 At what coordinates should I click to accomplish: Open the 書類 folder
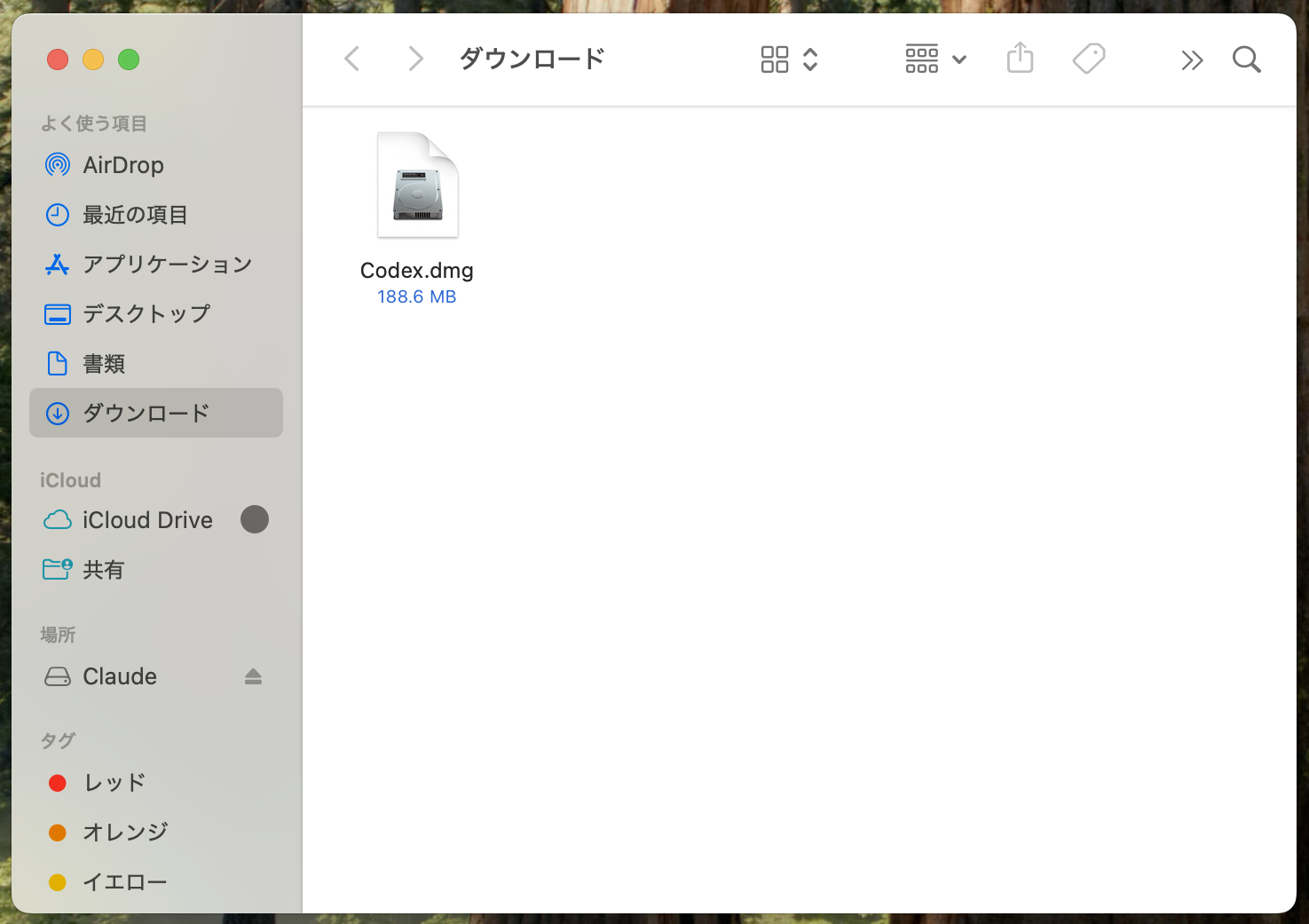point(104,363)
